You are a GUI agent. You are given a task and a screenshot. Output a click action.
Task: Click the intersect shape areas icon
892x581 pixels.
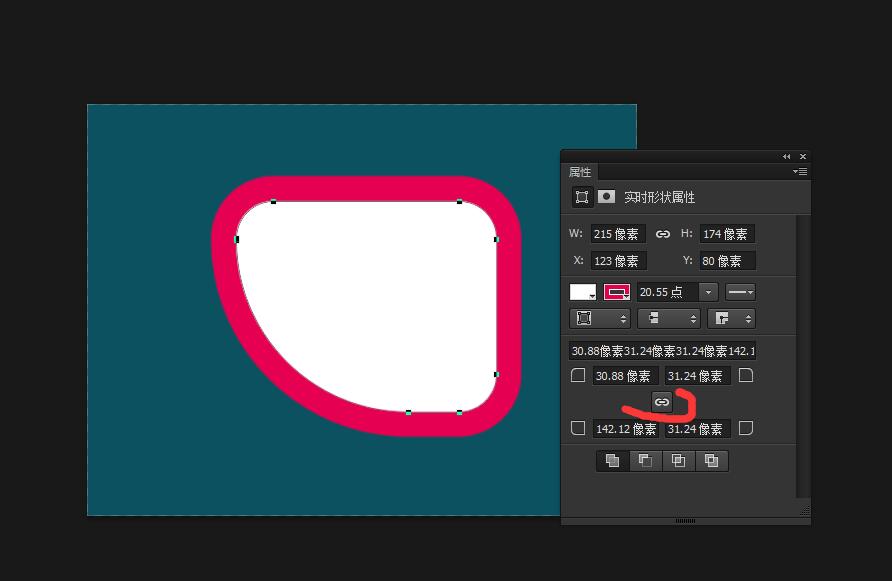click(x=677, y=461)
